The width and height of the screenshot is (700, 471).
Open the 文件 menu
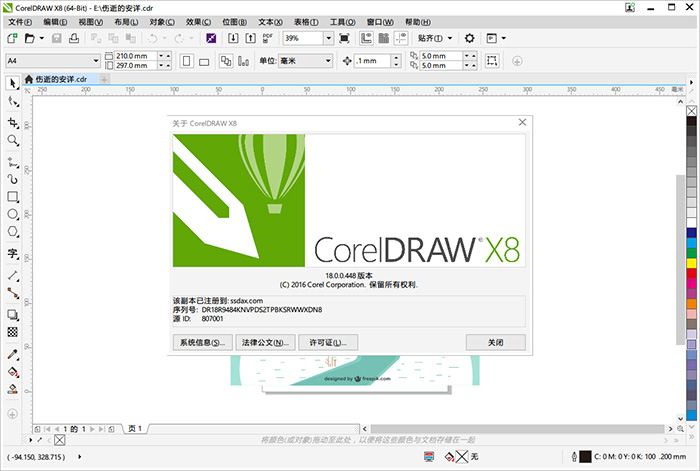20,22
